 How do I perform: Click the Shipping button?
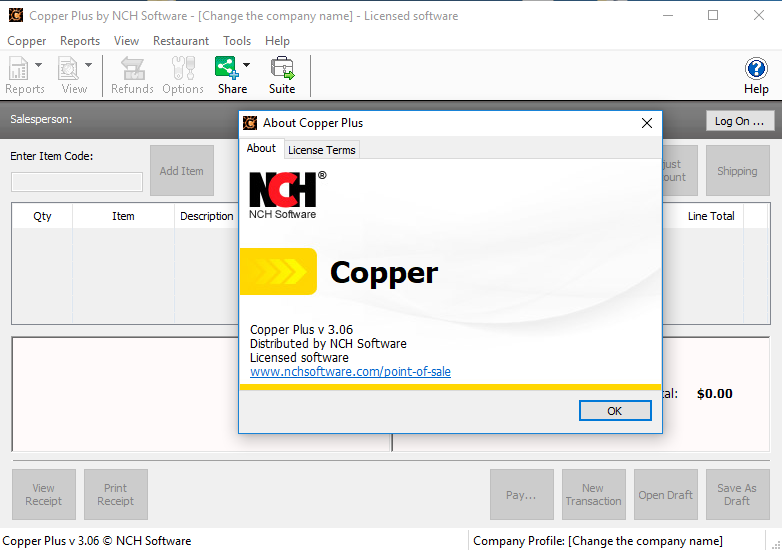[737, 171]
